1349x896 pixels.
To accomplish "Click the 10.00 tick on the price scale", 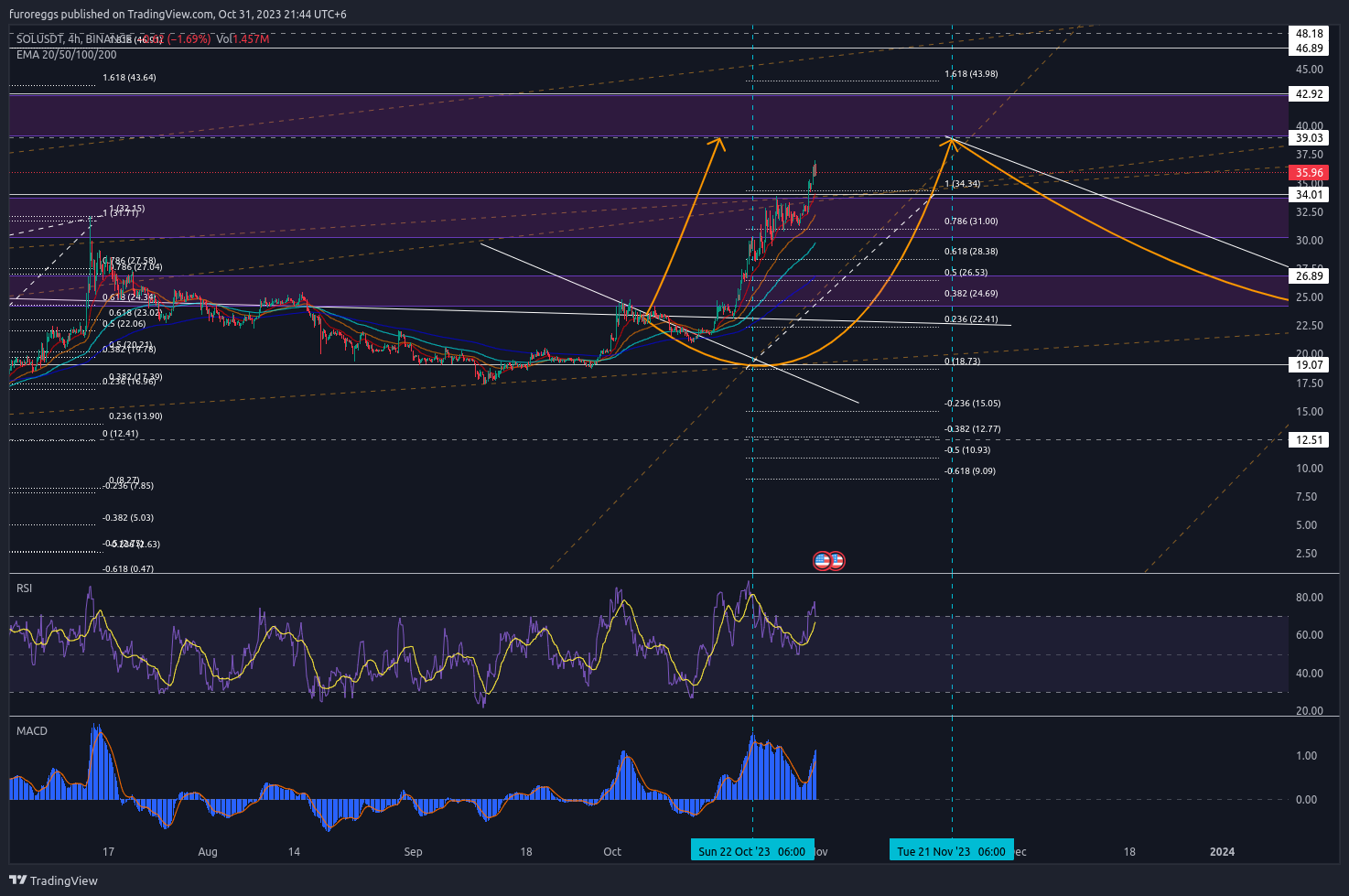I will click(x=1310, y=469).
